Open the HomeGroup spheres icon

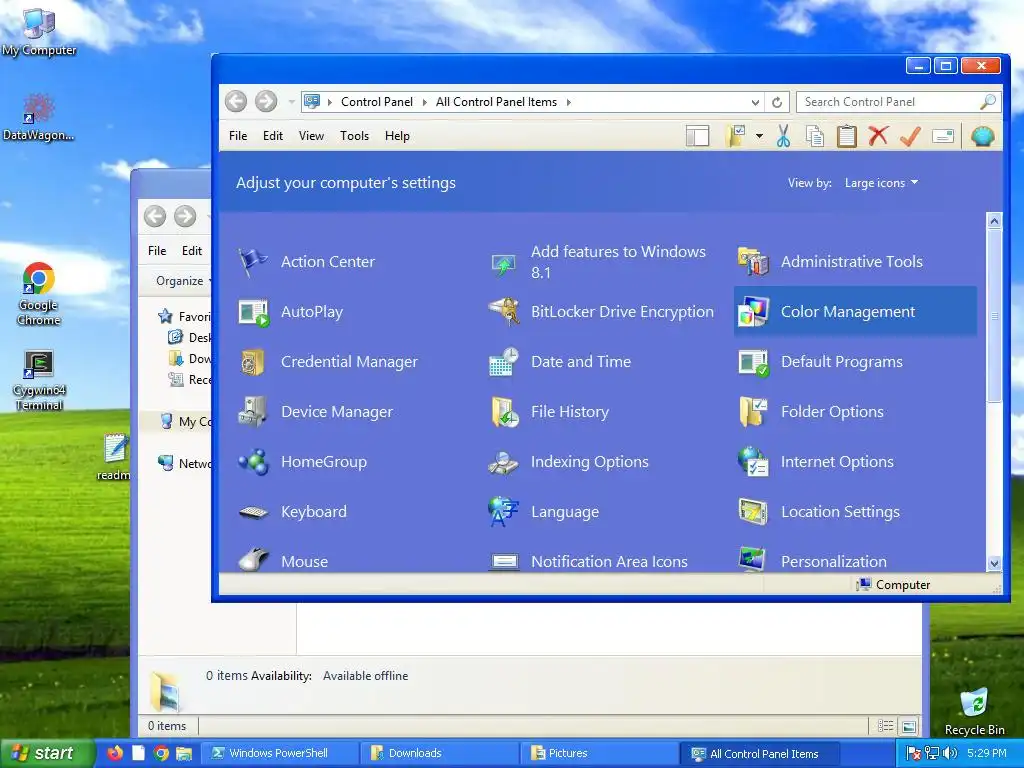(x=253, y=462)
